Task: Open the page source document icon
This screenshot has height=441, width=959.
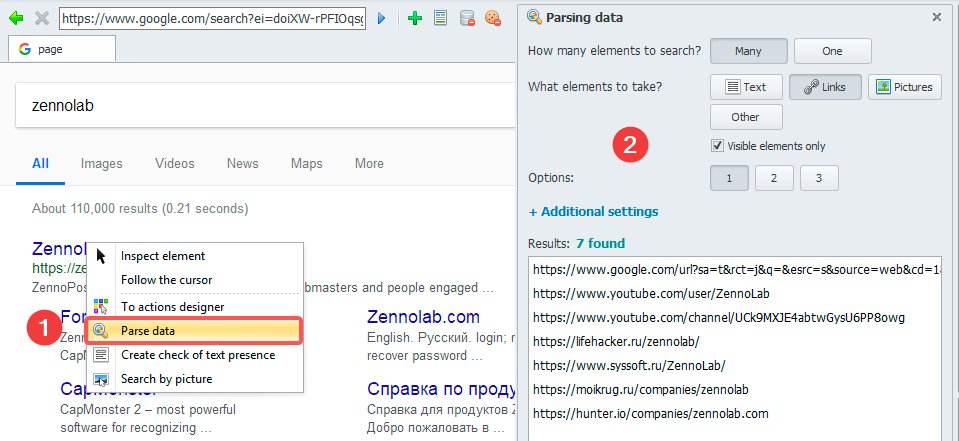Action: 440,18
